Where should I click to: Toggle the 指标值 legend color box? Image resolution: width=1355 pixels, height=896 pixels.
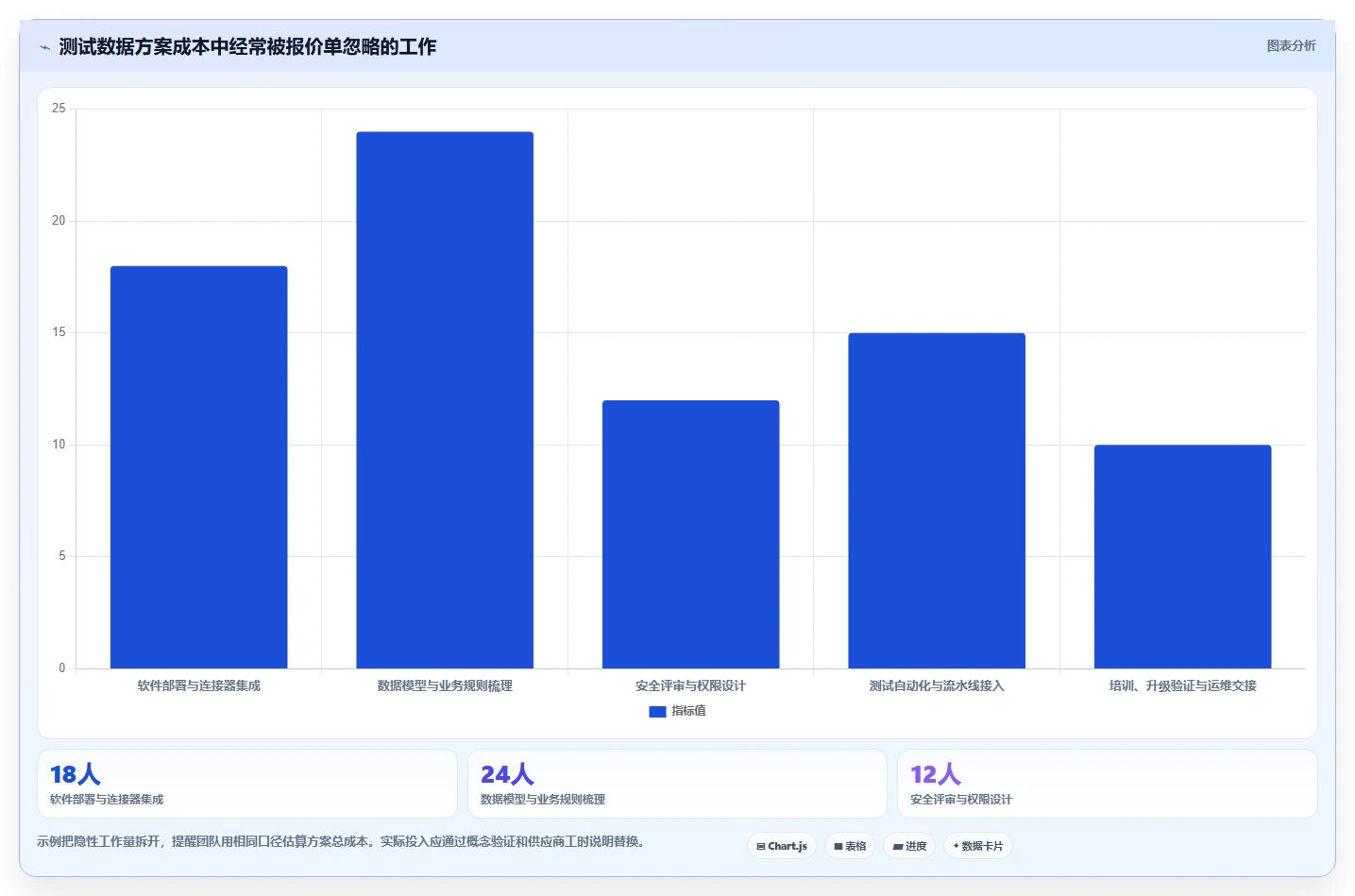[x=657, y=712]
